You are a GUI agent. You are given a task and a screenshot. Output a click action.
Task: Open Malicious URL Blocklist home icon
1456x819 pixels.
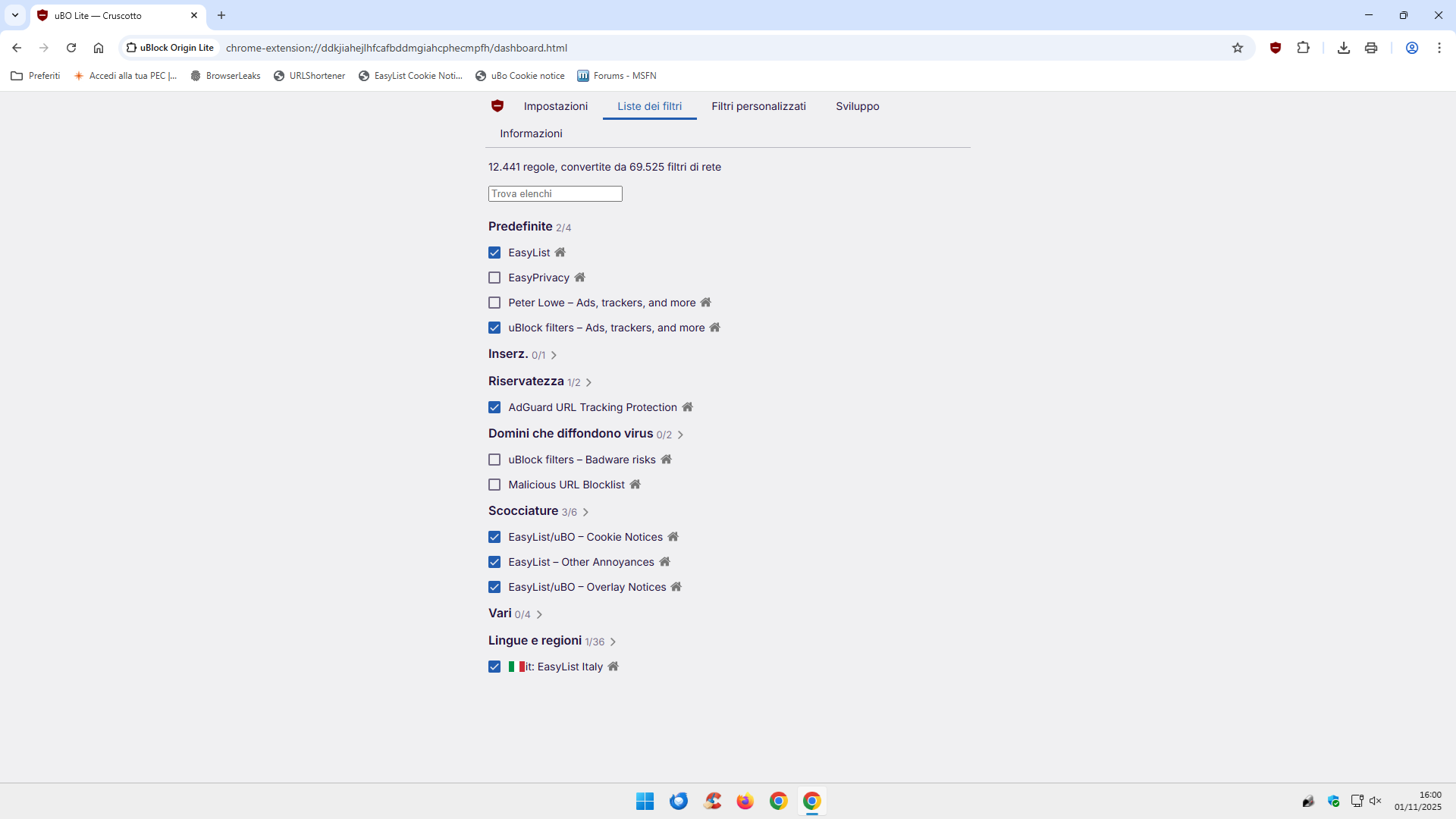(635, 485)
